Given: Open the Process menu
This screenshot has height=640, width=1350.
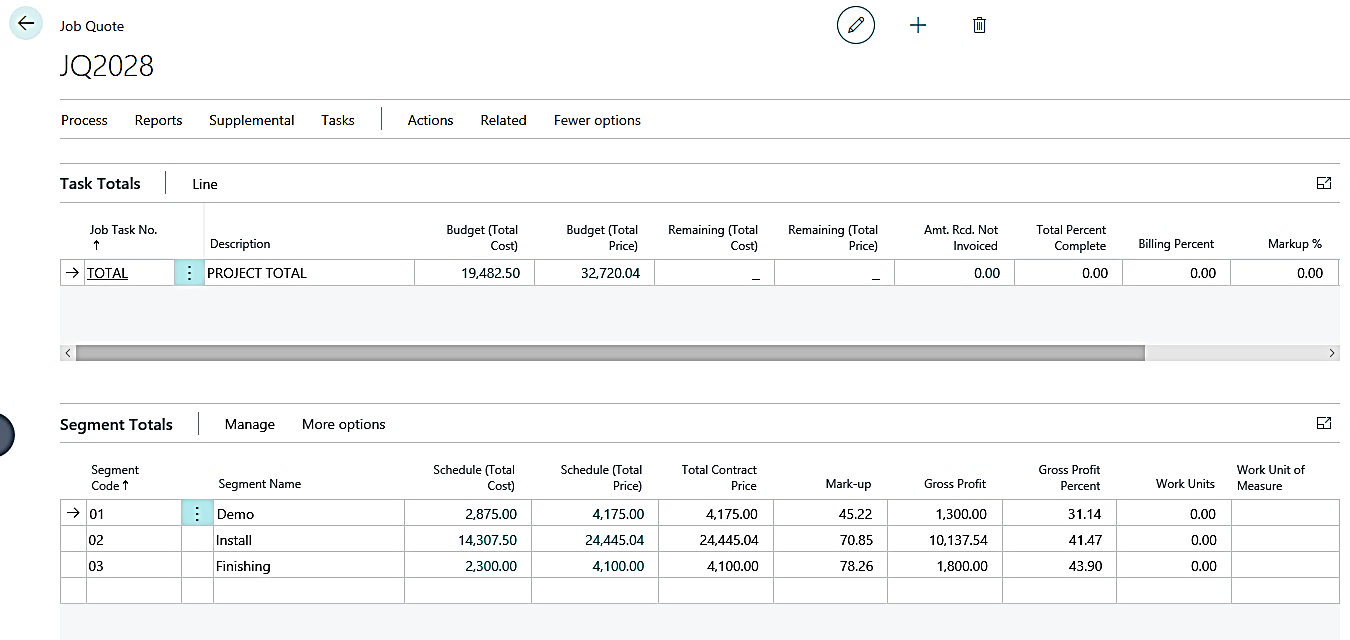Looking at the screenshot, I should (84, 120).
